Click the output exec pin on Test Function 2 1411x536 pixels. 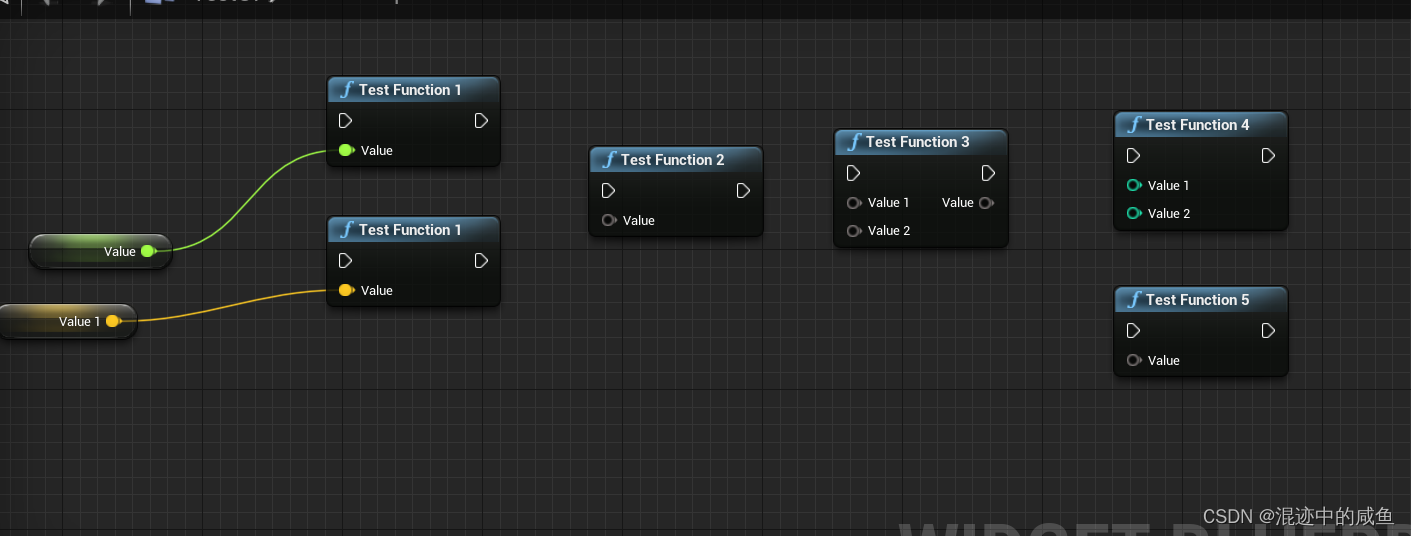(x=743, y=191)
